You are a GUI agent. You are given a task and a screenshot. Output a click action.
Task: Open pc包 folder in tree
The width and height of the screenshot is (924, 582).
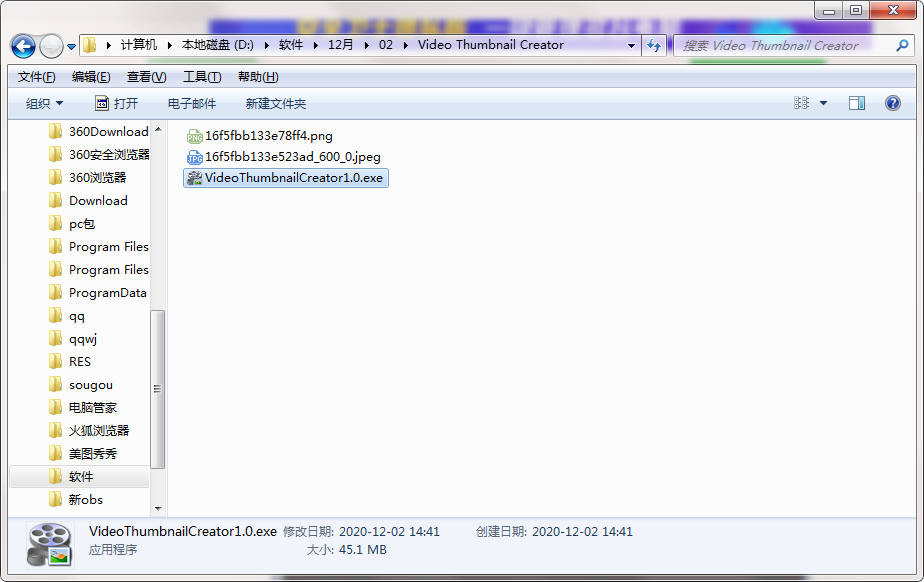point(81,224)
